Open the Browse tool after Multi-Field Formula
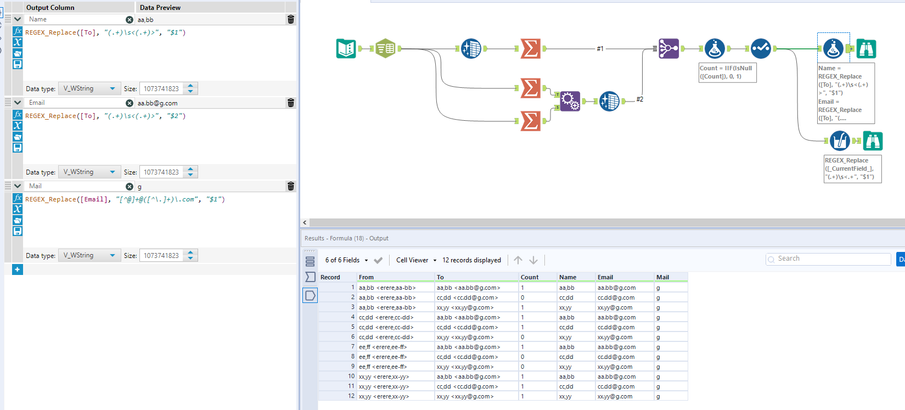The width and height of the screenshot is (905, 410). [872, 141]
